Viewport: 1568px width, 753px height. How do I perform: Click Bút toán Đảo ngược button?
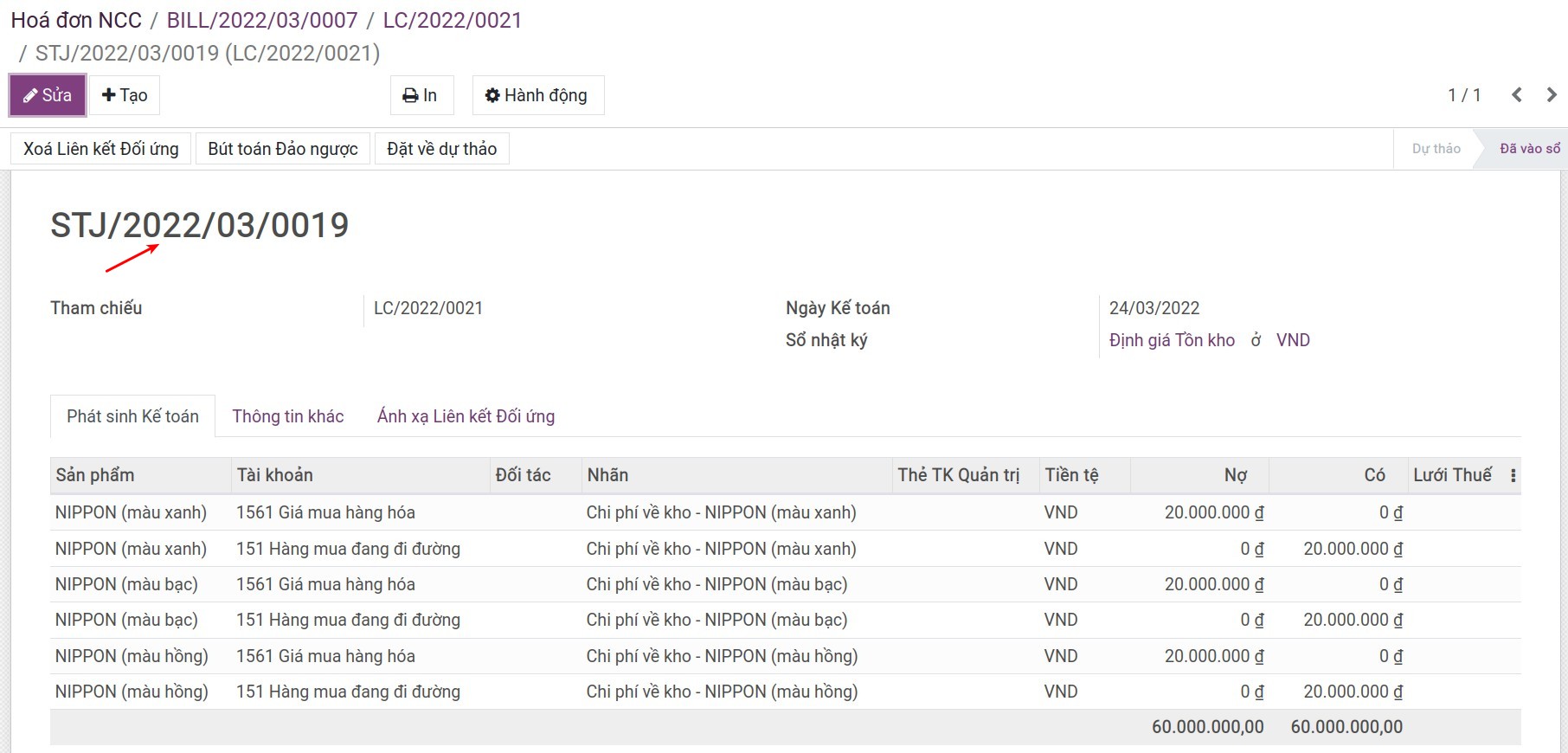coord(283,149)
